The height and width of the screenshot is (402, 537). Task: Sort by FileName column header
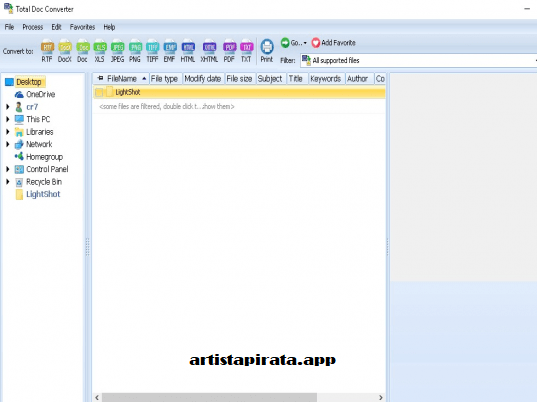122,79
